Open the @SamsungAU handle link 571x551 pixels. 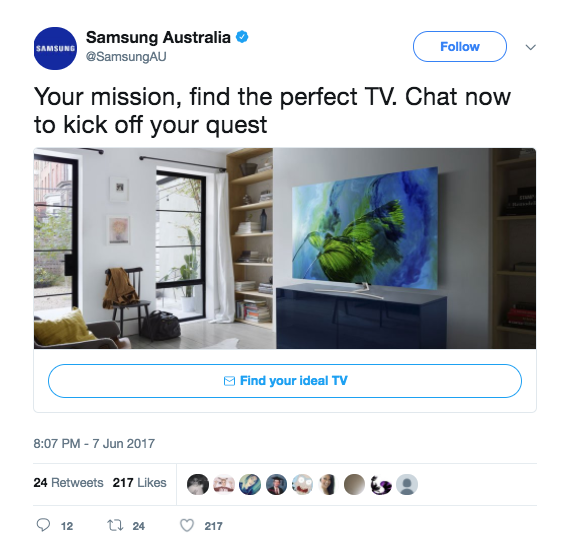pos(126,57)
